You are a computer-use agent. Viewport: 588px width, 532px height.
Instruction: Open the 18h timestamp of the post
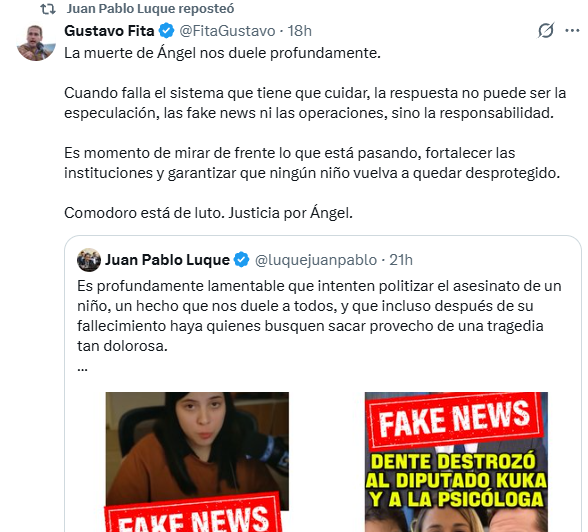pos(300,31)
